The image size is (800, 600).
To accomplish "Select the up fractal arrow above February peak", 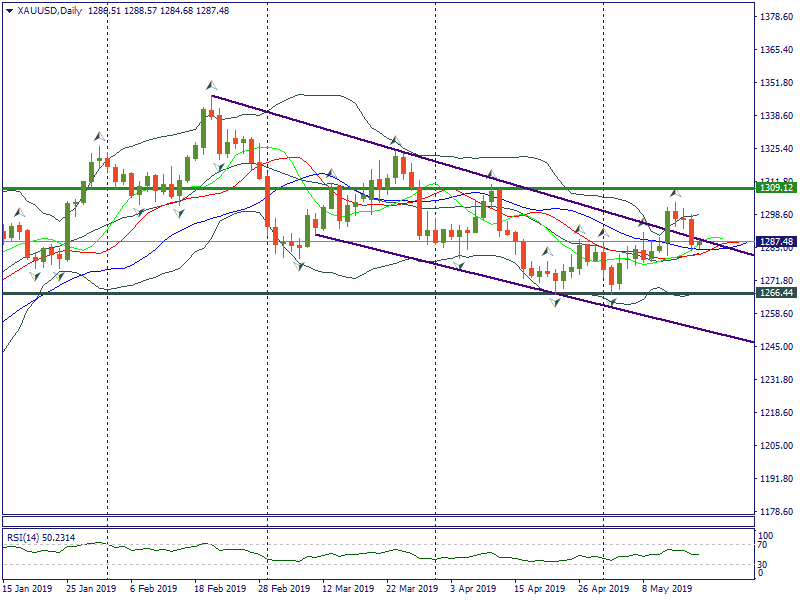I will 211,86.
